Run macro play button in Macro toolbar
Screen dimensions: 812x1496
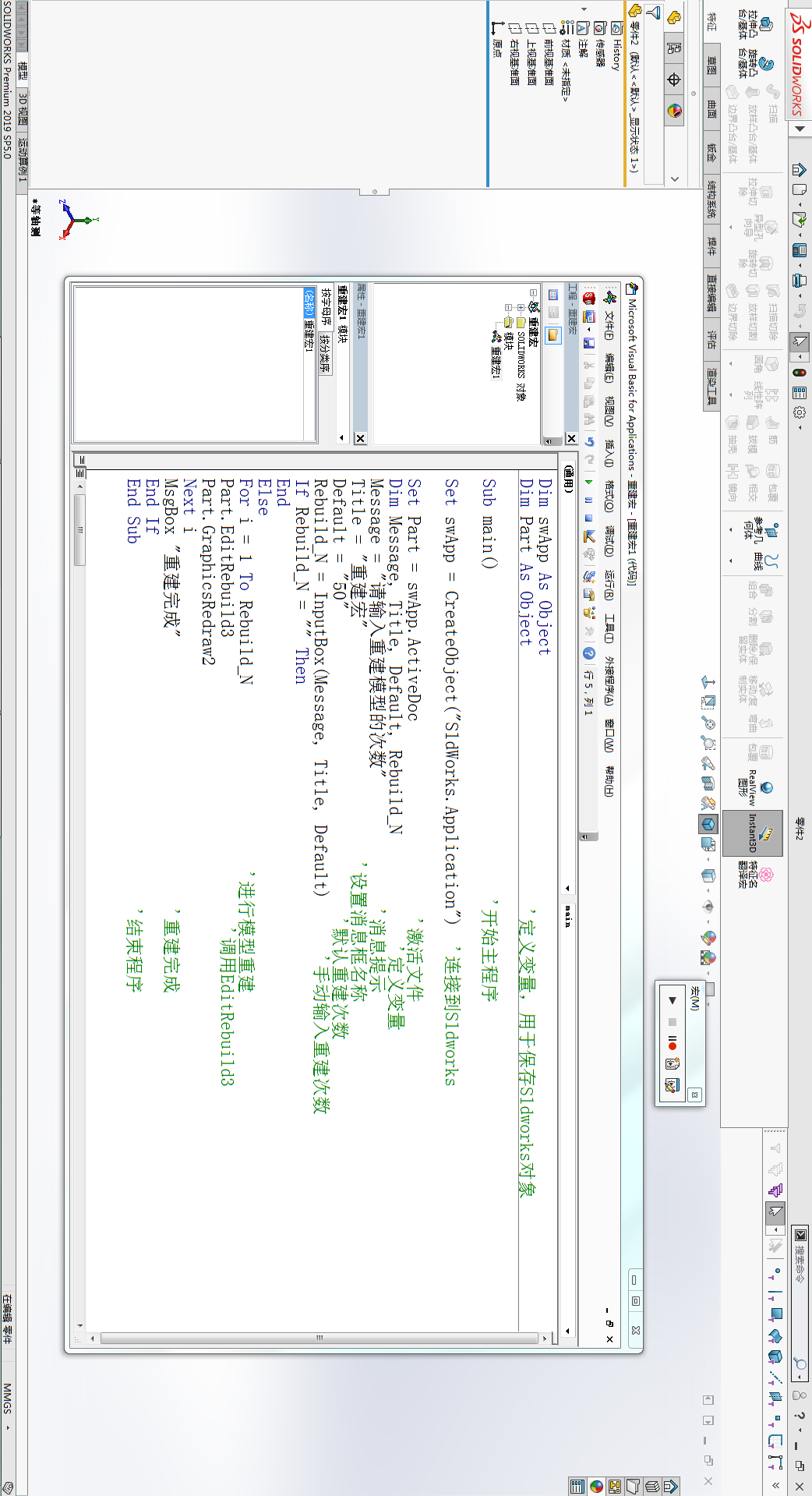pyautogui.click(x=673, y=1000)
